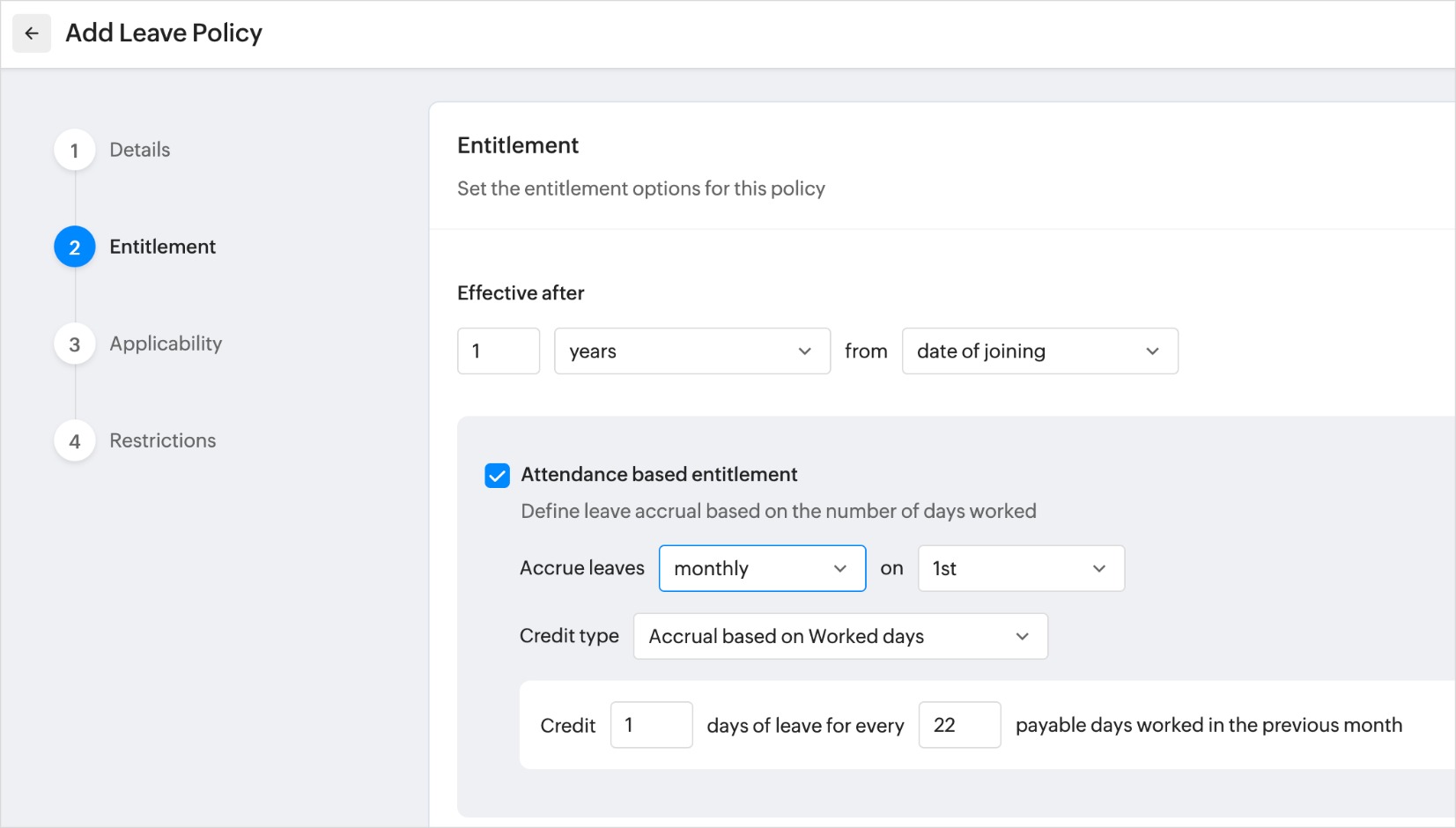1456x828 pixels.
Task: Go to step 3 Applicability circle
Action: point(75,344)
